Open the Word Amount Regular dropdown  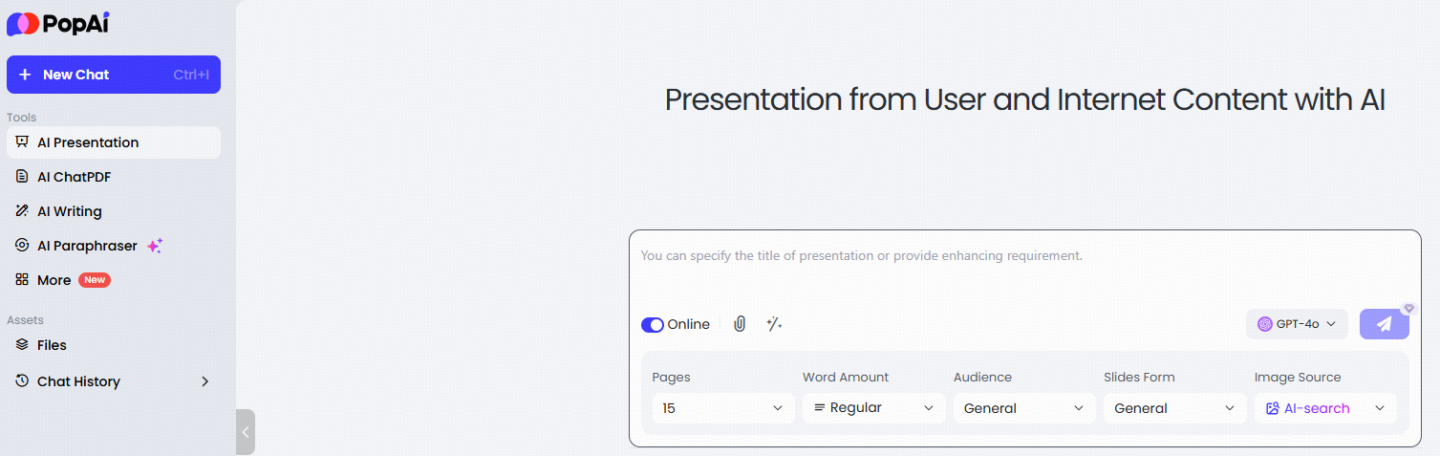click(x=874, y=408)
